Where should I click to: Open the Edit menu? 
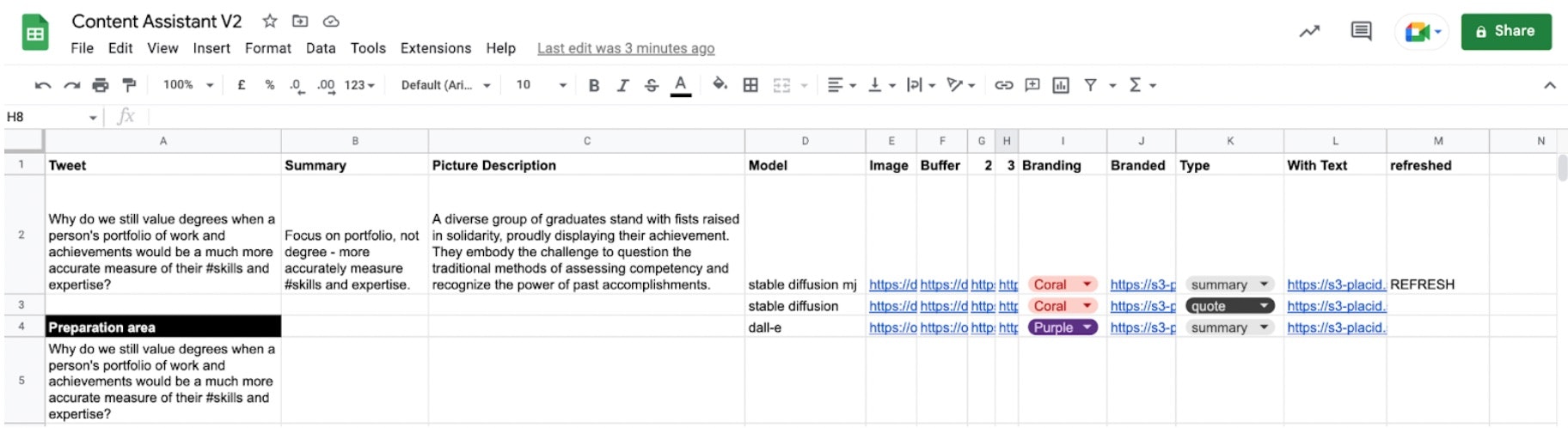coord(120,48)
